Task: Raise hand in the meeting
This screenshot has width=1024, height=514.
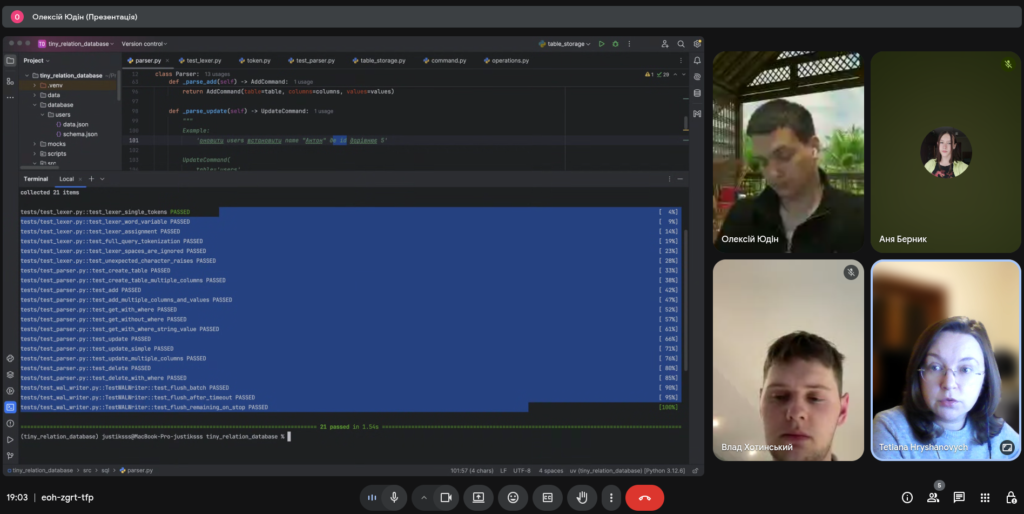Action: click(x=581, y=497)
